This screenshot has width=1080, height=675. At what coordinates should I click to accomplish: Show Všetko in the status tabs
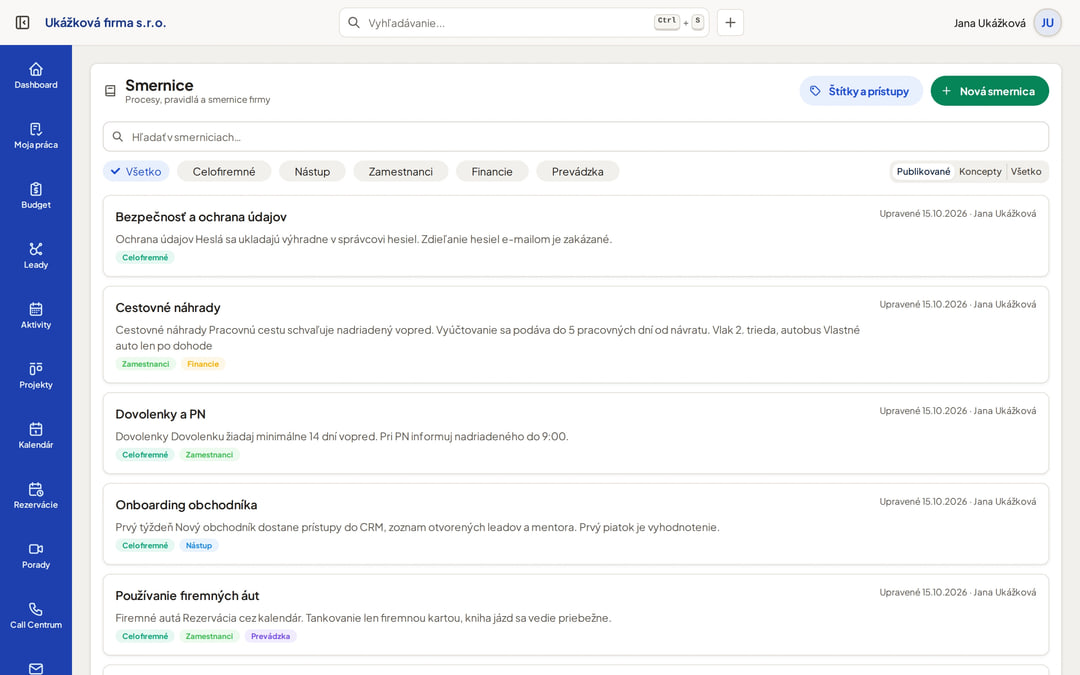click(1026, 172)
